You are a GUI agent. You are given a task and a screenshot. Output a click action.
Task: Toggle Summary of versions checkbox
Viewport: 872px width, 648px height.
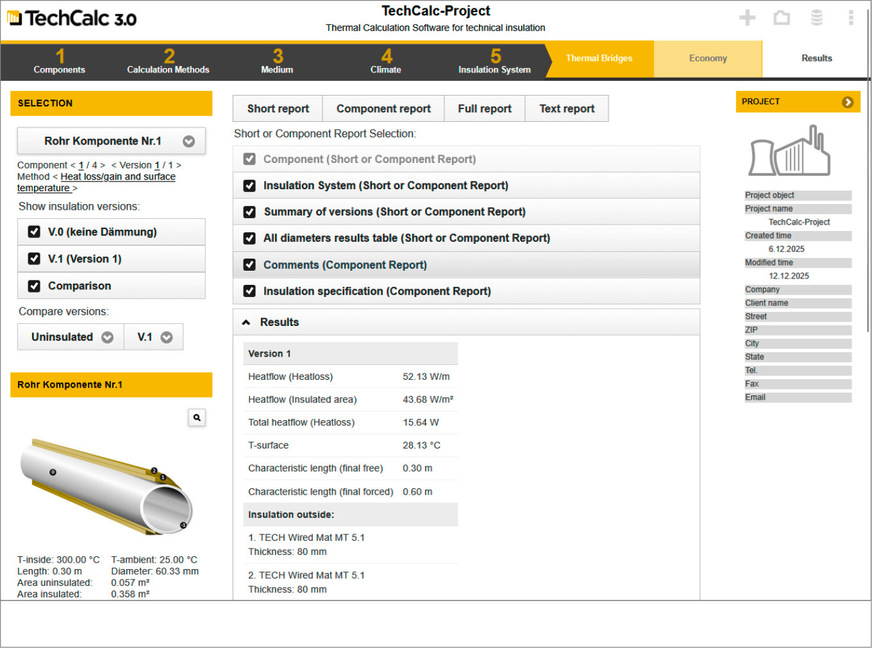(249, 212)
